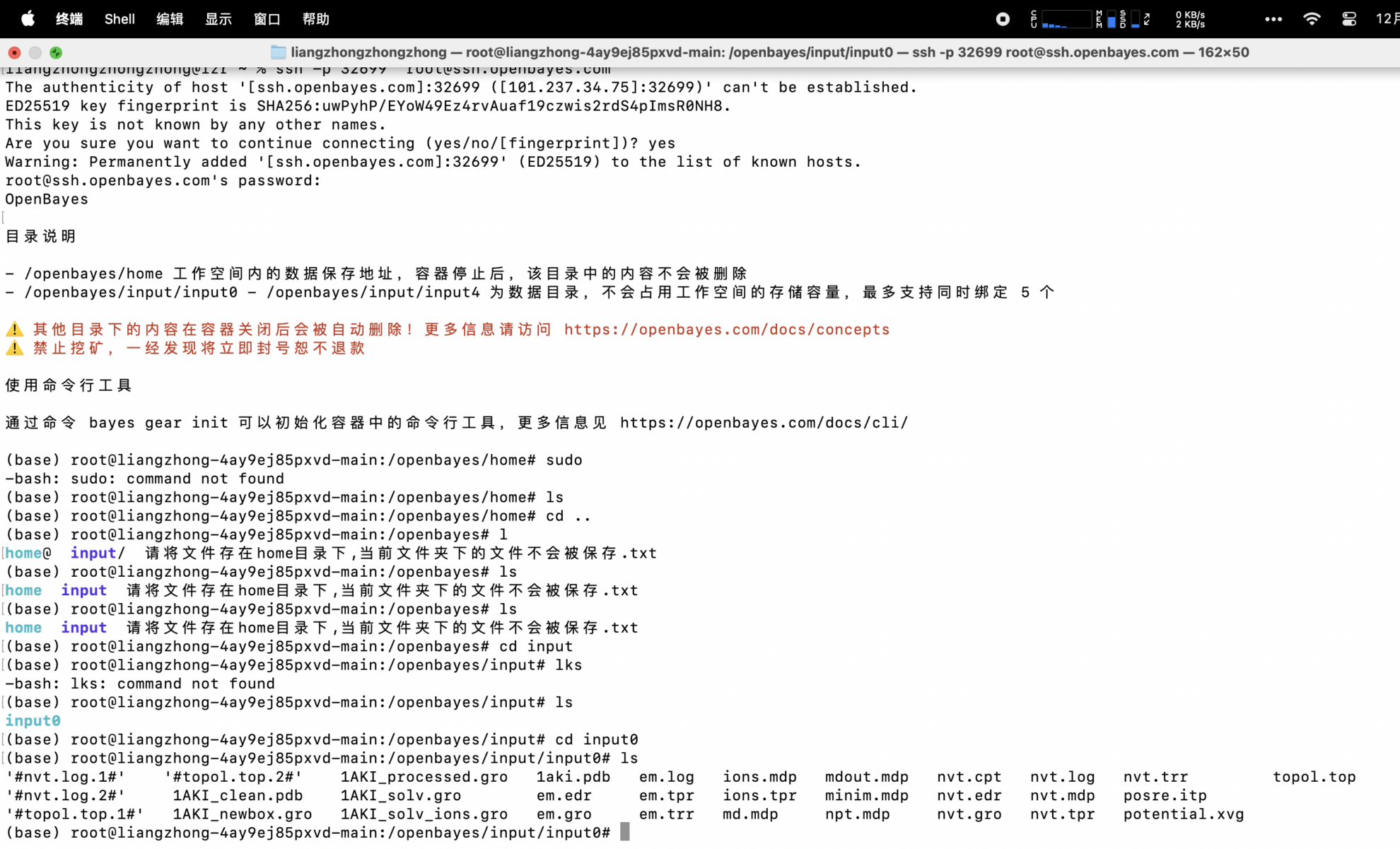Click the SSD disk usage indicator

click(x=1130, y=19)
